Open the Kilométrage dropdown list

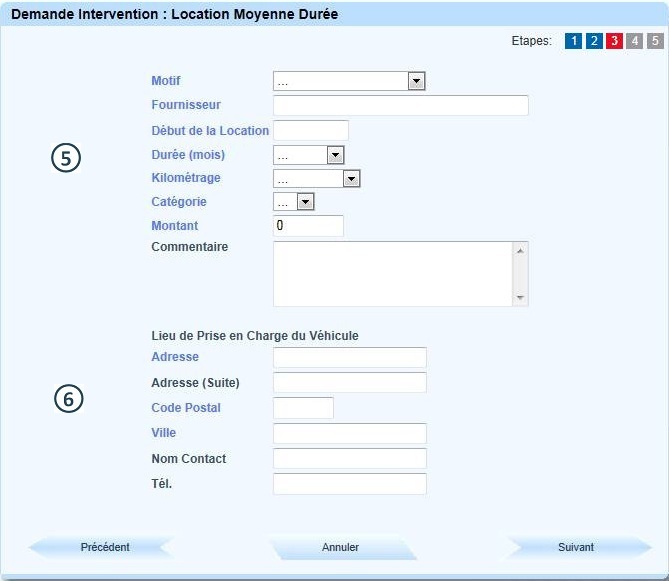point(316,179)
